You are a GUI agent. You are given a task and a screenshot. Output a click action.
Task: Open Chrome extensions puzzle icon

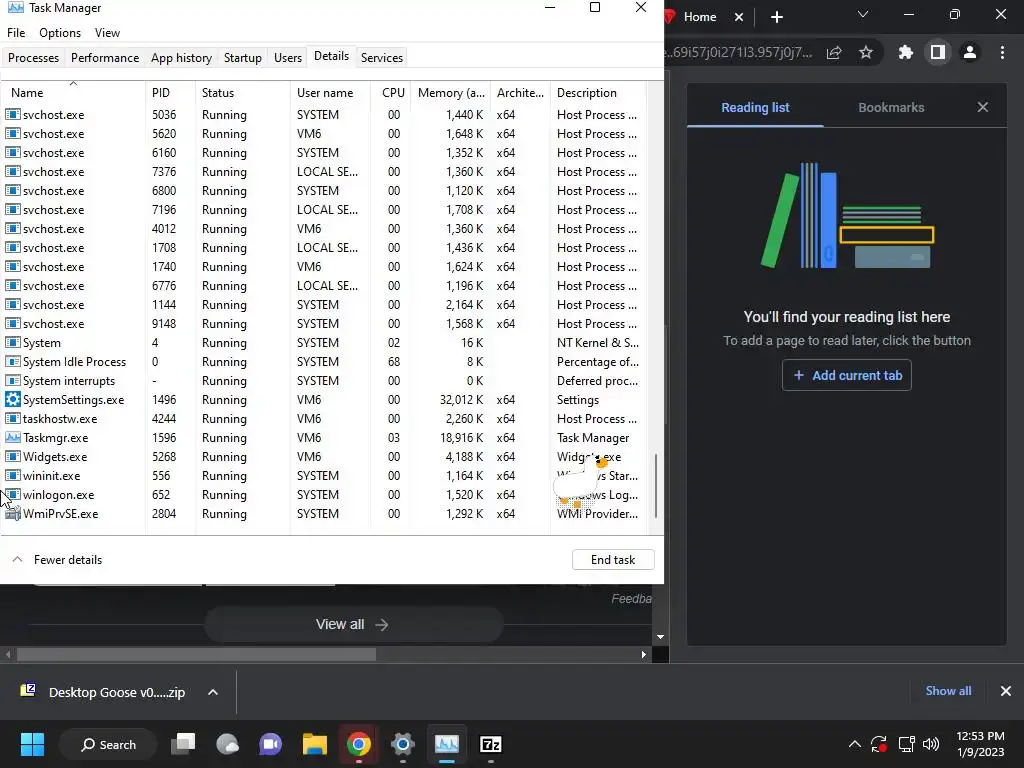(906, 52)
